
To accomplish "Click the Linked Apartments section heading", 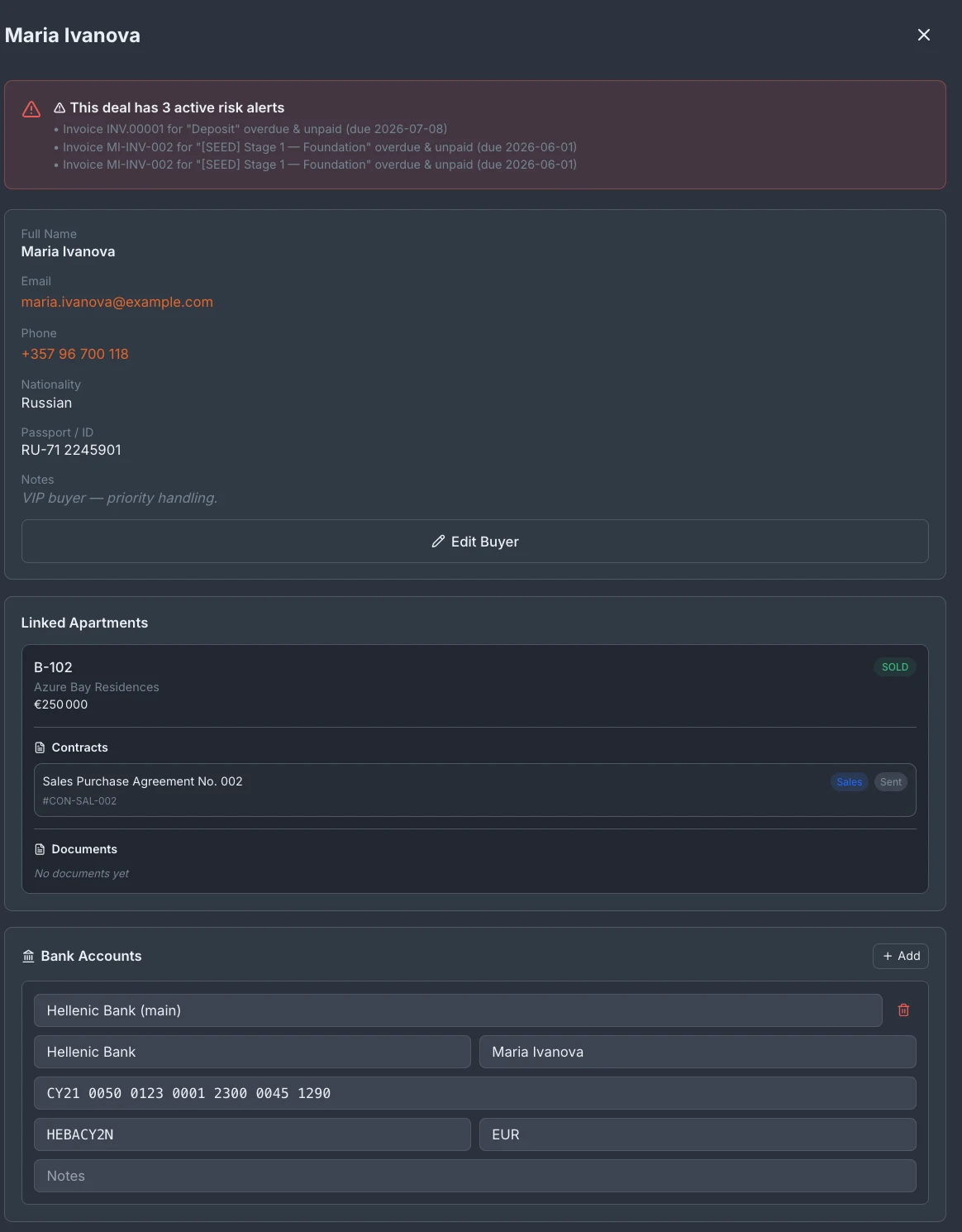I will click(84, 623).
